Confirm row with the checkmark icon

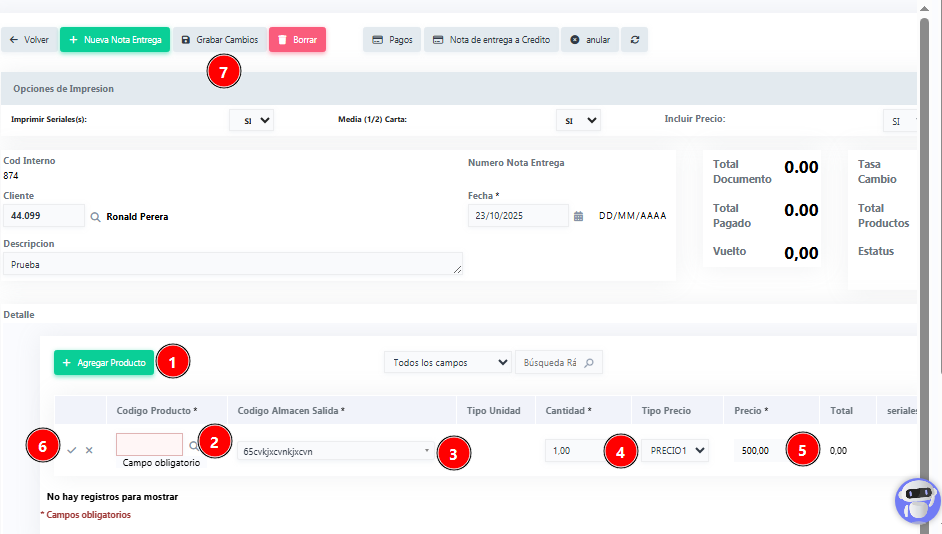pyautogui.click(x=72, y=450)
